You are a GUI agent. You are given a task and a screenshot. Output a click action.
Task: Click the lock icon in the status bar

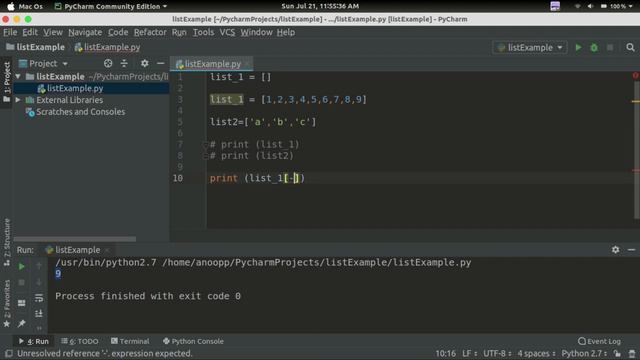pos(617,353)
